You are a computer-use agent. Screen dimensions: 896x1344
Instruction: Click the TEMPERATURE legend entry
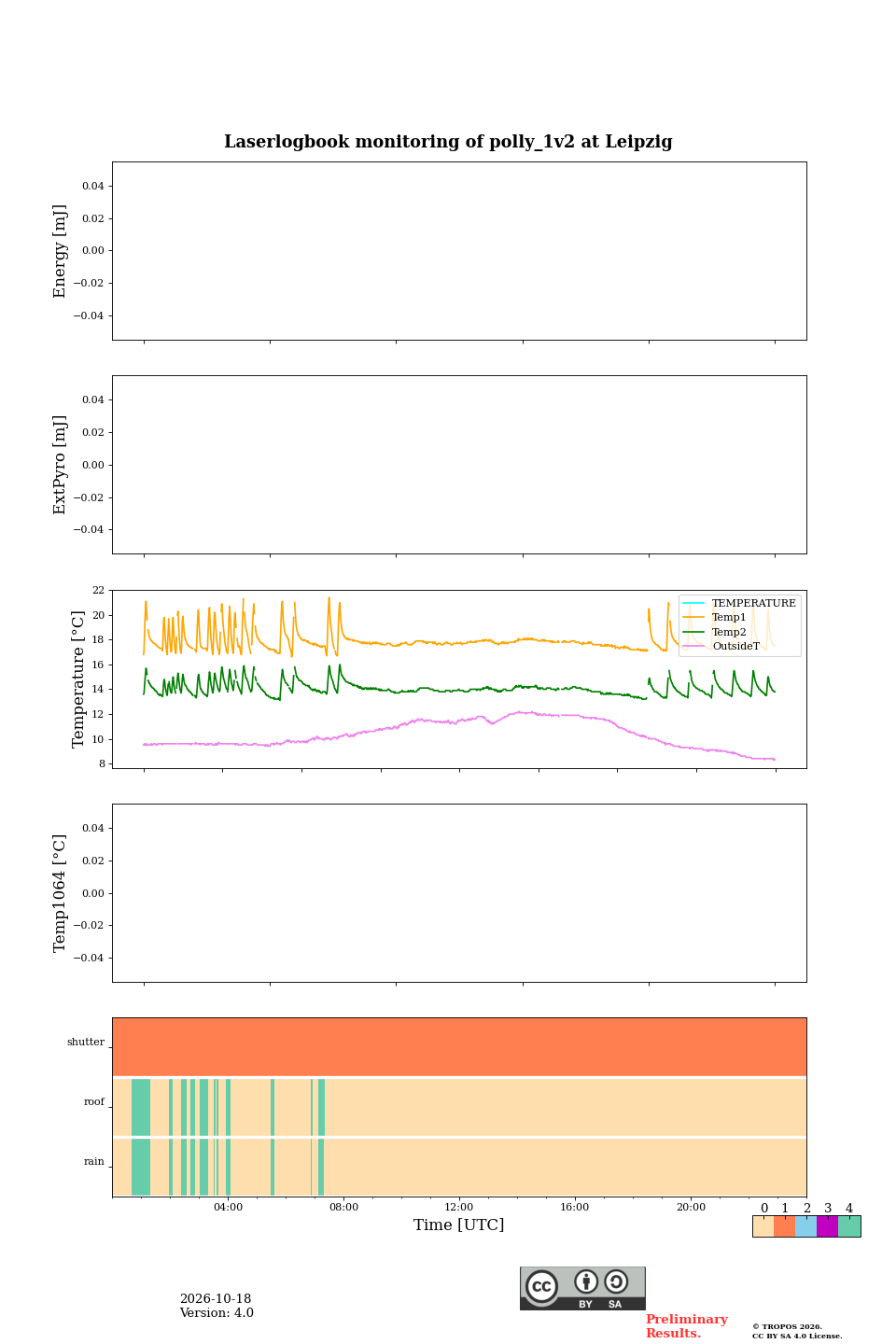739,603
